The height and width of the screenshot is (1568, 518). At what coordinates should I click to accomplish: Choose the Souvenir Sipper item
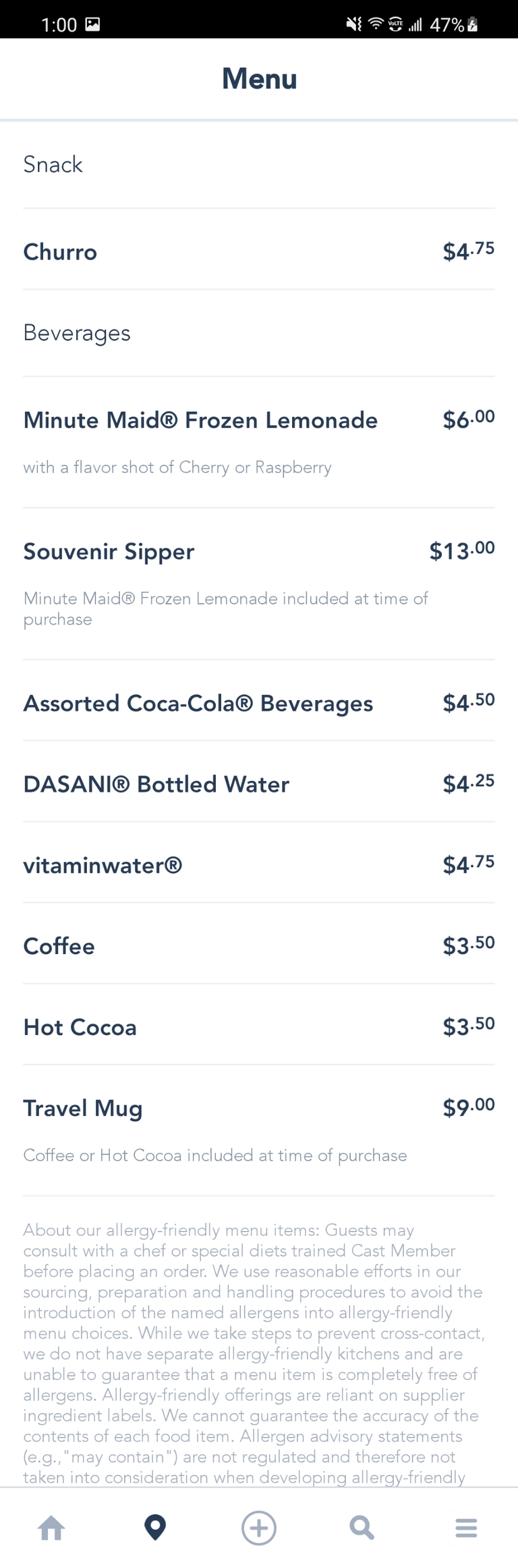pos(109,552)
